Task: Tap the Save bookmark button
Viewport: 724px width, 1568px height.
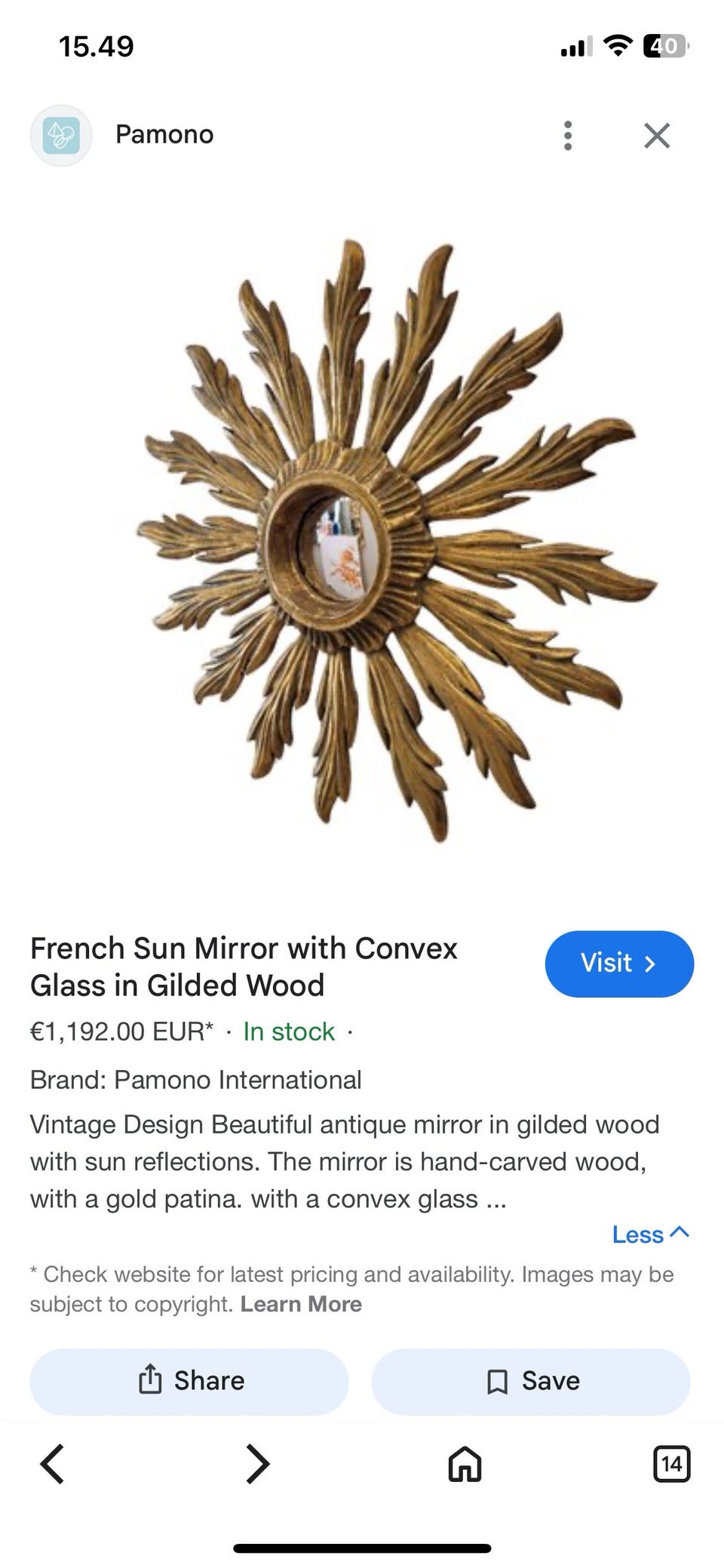Action: tap(531, 1382)
